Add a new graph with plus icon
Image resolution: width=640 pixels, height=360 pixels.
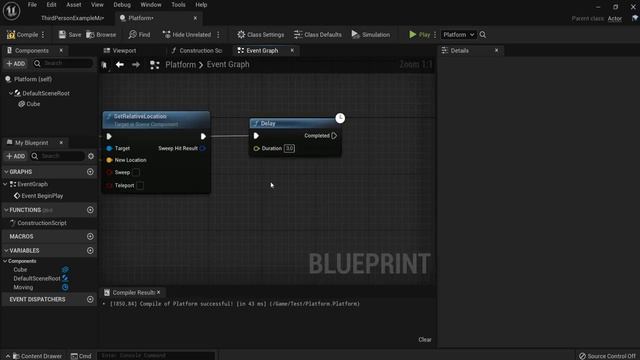(x=90, y=172)
